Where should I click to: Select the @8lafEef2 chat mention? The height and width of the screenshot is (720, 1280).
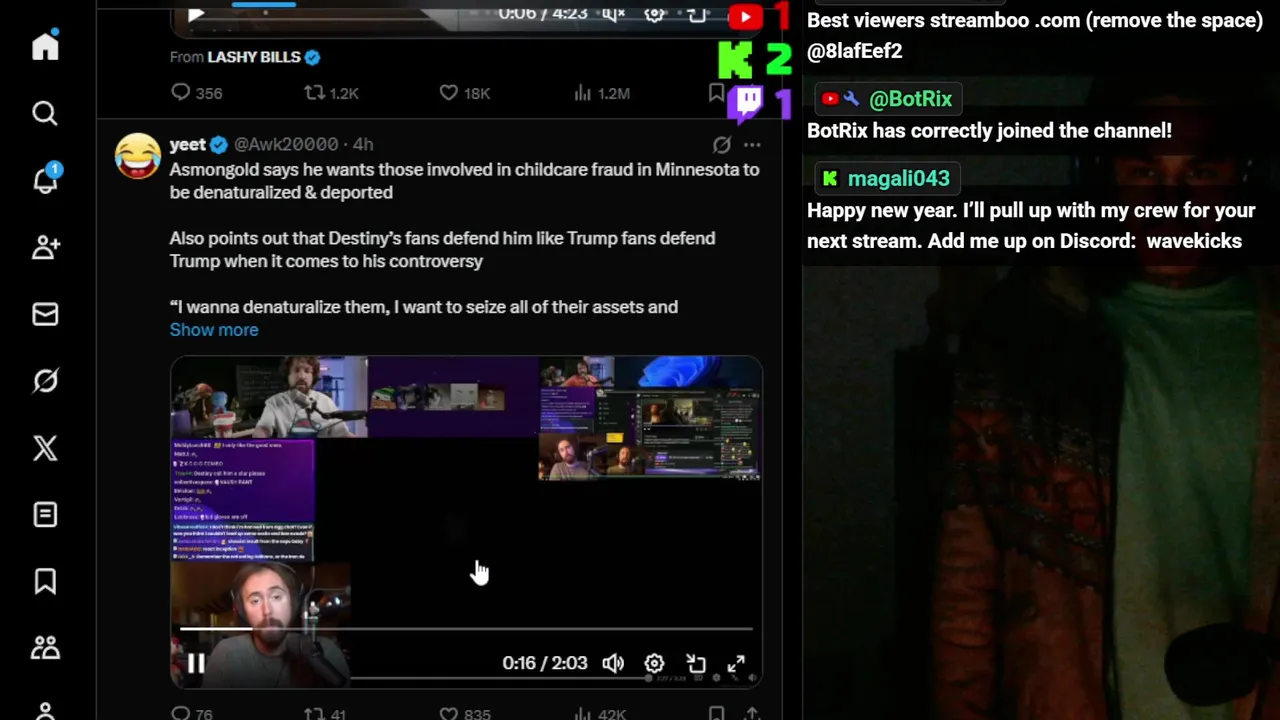pyautogui.click(x=854, y=51)
